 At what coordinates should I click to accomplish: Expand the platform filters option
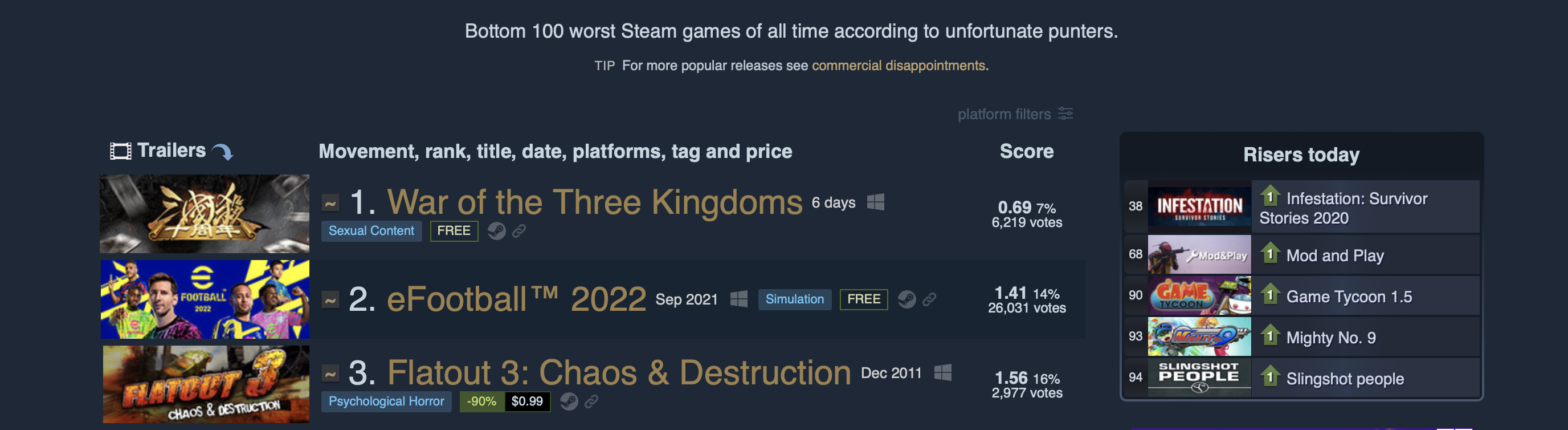click(1015, 114)
